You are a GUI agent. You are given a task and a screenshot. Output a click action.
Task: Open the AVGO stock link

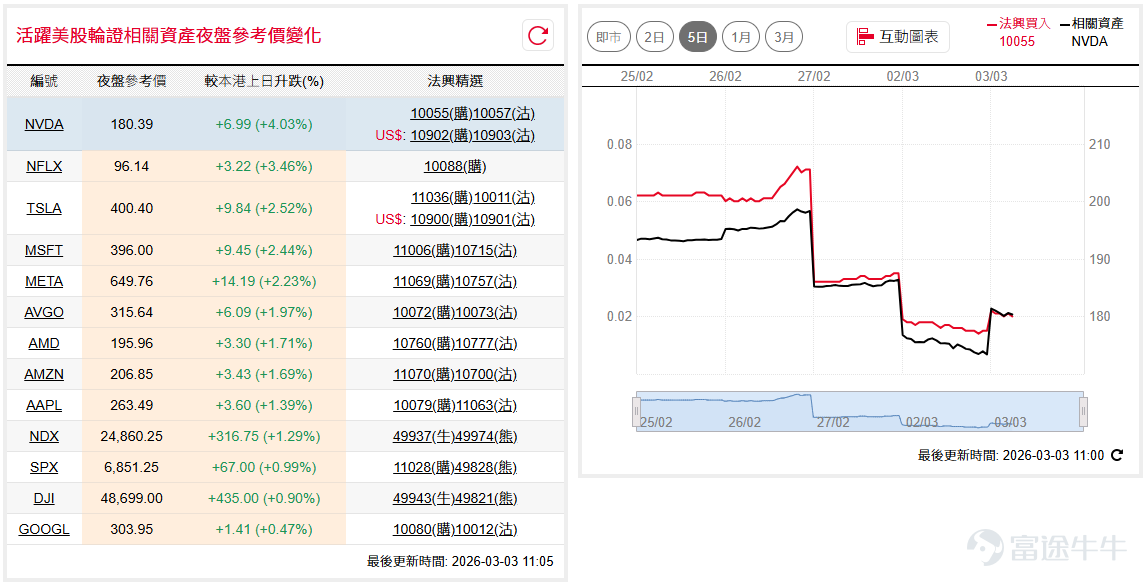coord(44,312)
